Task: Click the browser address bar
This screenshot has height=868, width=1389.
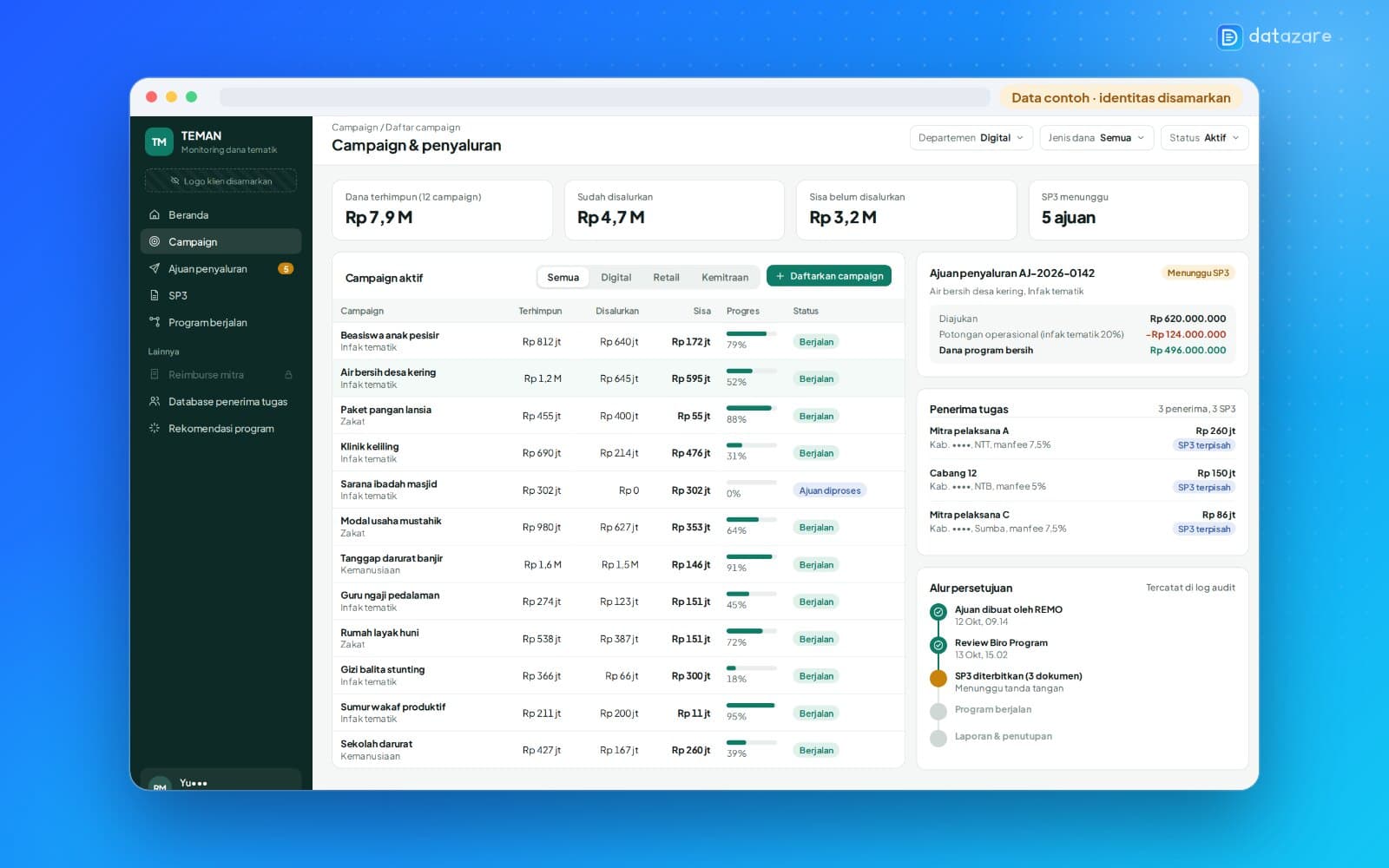Action: (604, 96)
